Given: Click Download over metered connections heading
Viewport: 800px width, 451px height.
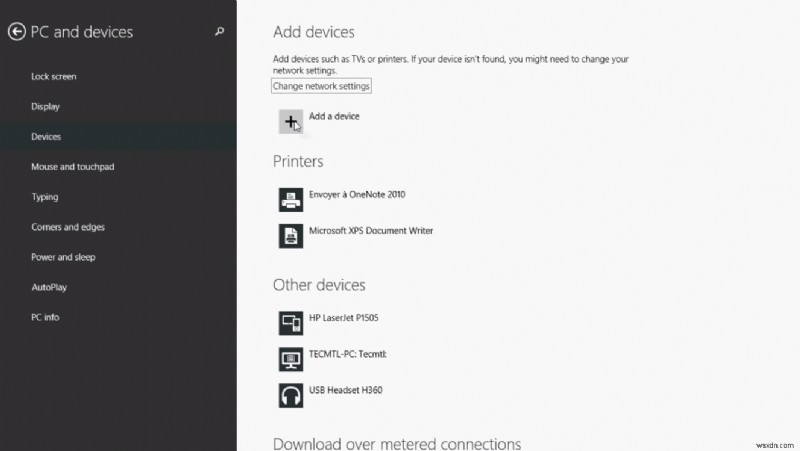Looking at the screenshot, I should click(x=397, y=443).
